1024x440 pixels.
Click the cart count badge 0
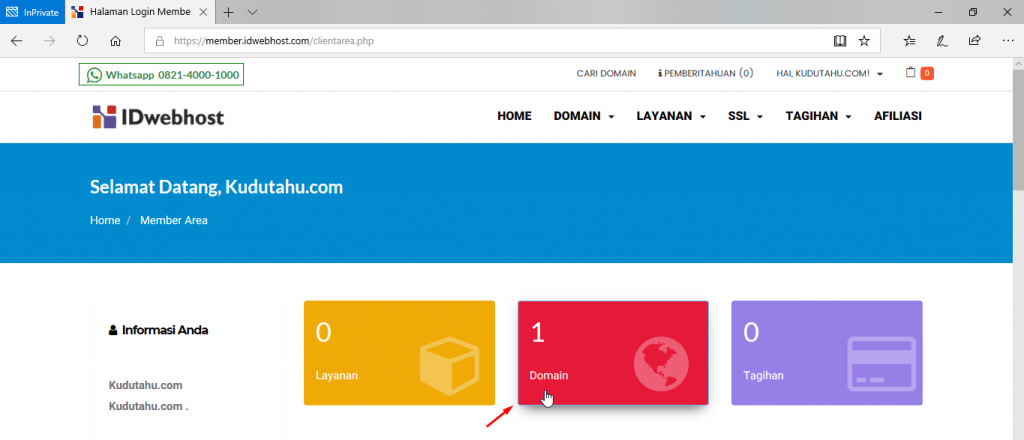tap(927, 73)
